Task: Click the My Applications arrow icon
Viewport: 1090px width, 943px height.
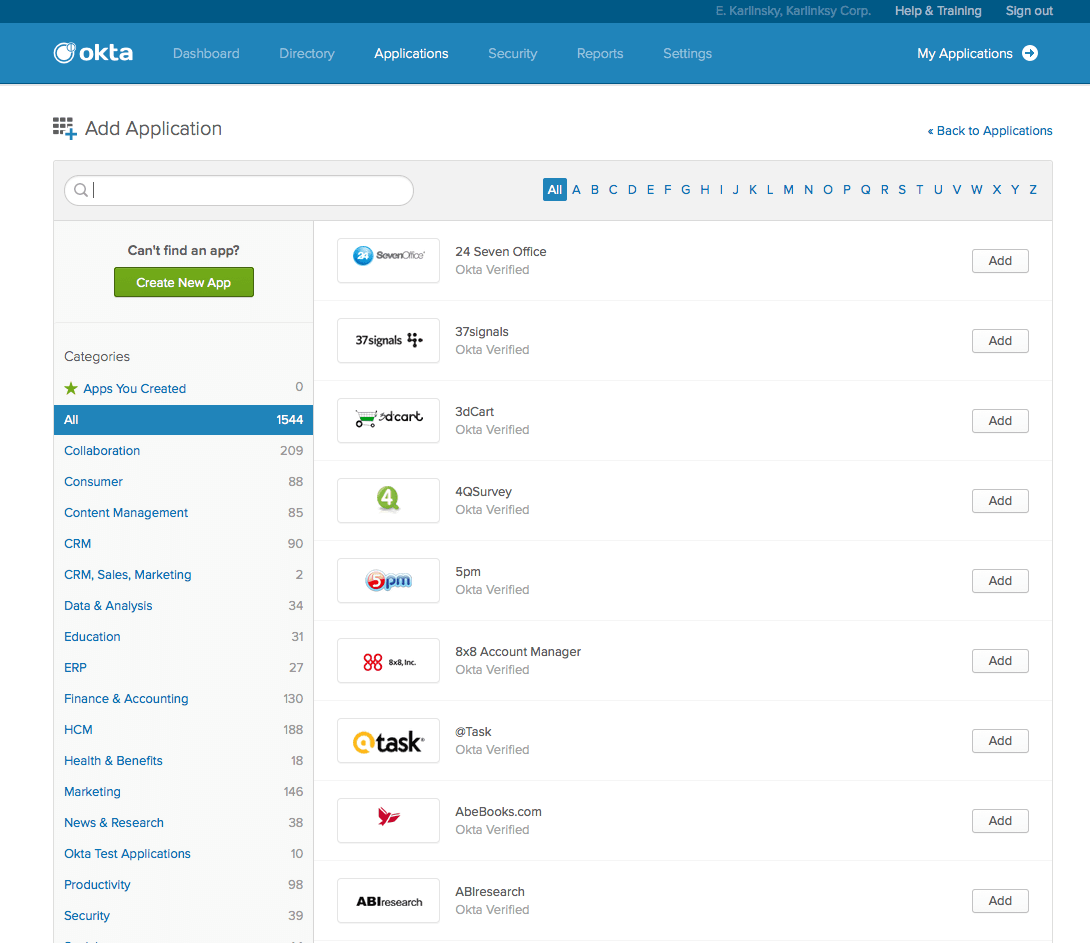Action: 1030,54
